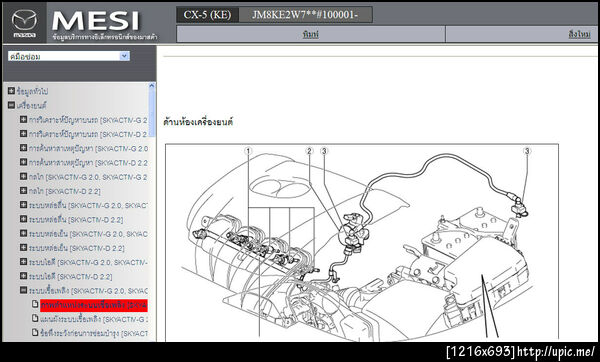Image resolution: width=600 pixels, height=362 pixels.
Task: Expand ระบบหล่อลื่น SKYACTIV-D 2.2 node
Action: point(23,219)
